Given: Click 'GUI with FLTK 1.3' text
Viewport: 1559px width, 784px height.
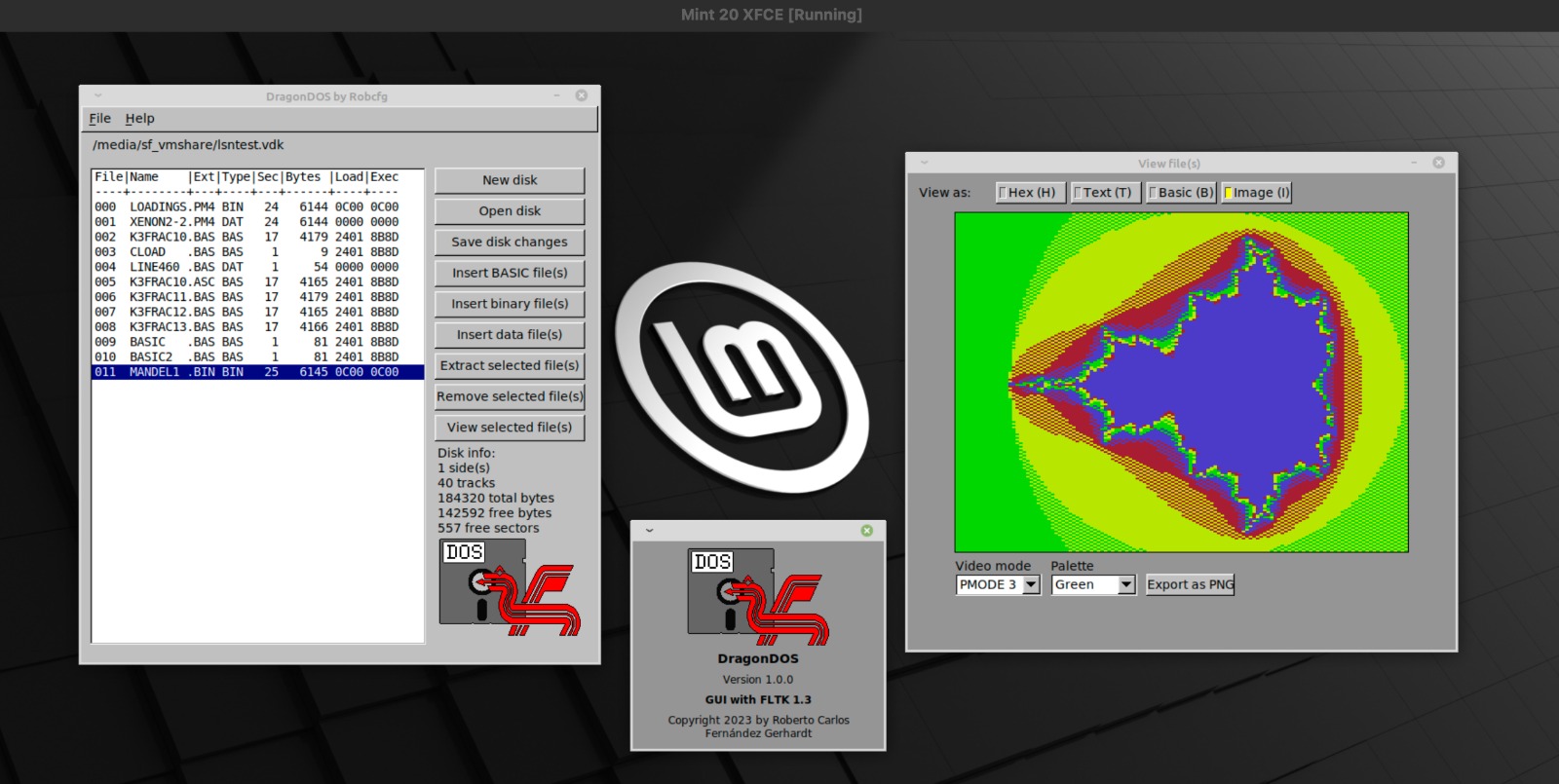Looking at the screenshot, I should tap(758, 699).
